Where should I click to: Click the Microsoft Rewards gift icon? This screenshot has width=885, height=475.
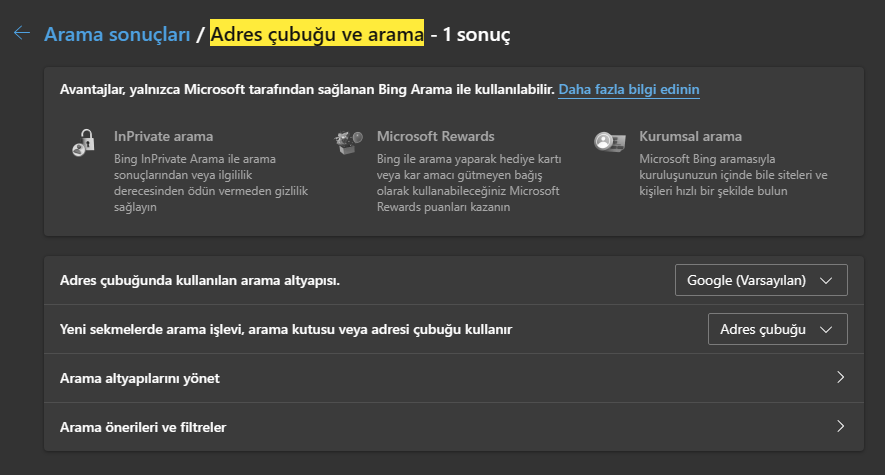click(x=348, y=142)
